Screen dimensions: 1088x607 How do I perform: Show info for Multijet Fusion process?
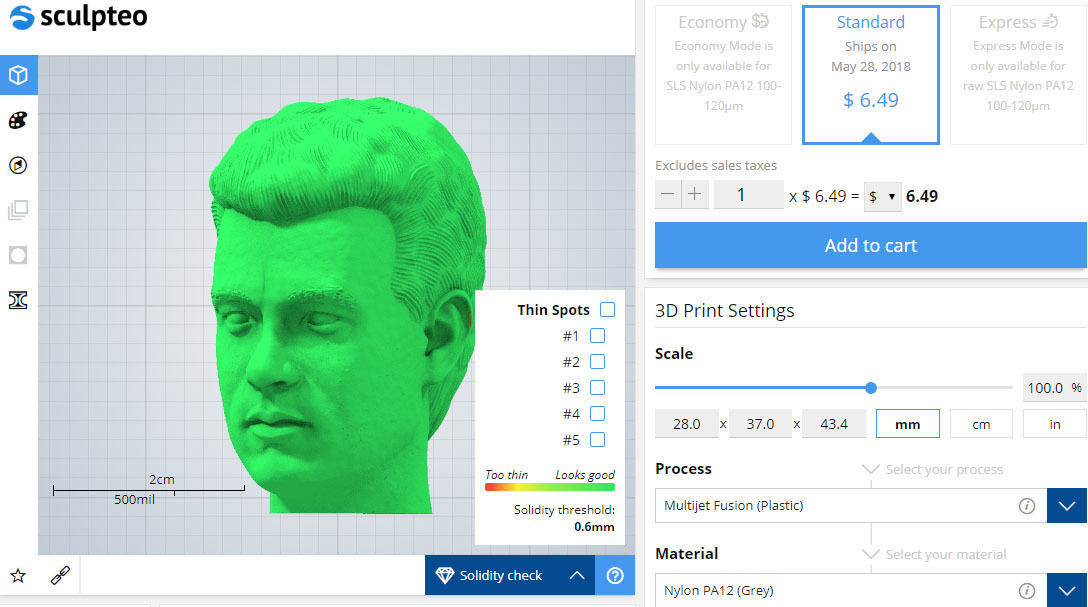(1026, 506)
